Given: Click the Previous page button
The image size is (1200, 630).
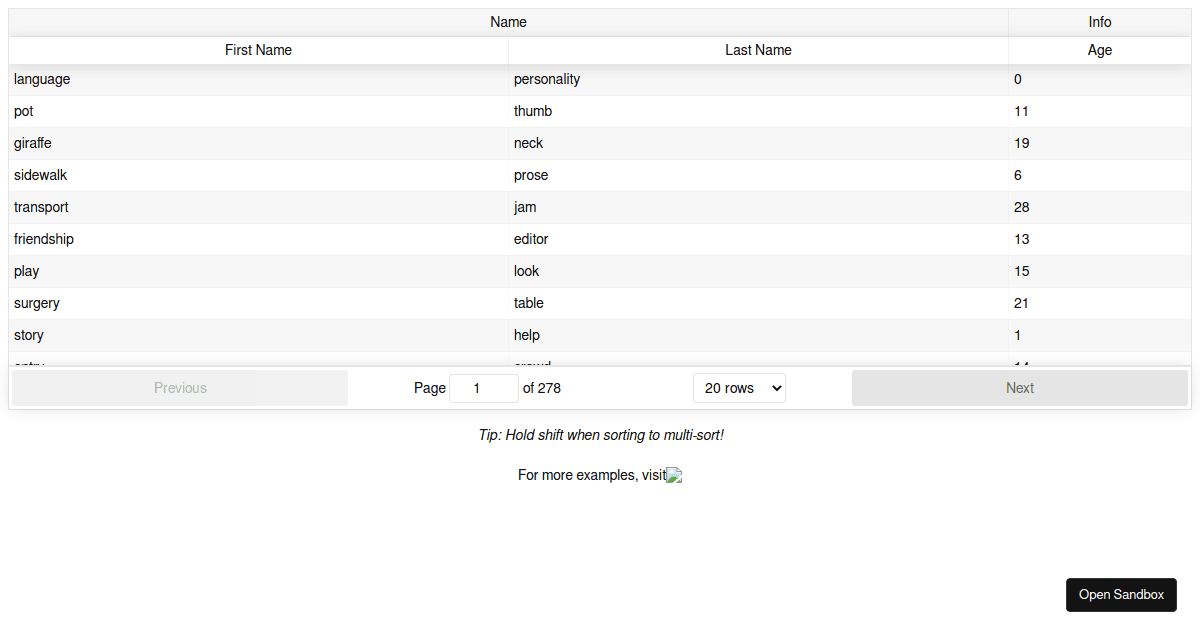Looking at the screenshot, I should 180,387.
